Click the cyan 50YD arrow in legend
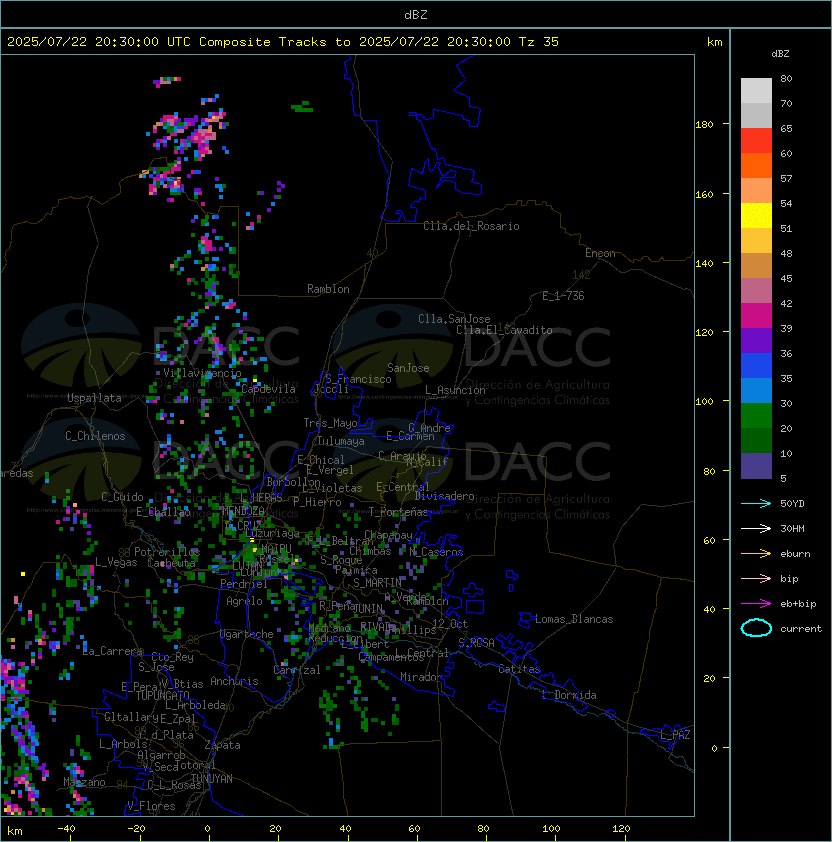The height and width of the screenshot is (842, 832). (756, 504)
